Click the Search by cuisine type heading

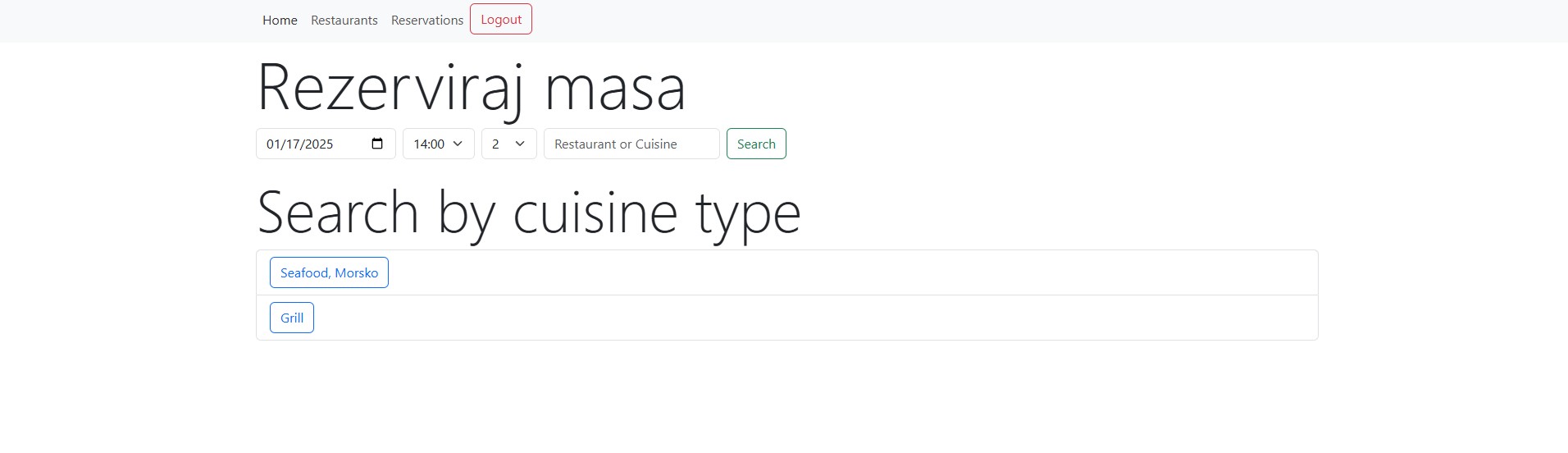pyautogui.click(x=528, y=213)
